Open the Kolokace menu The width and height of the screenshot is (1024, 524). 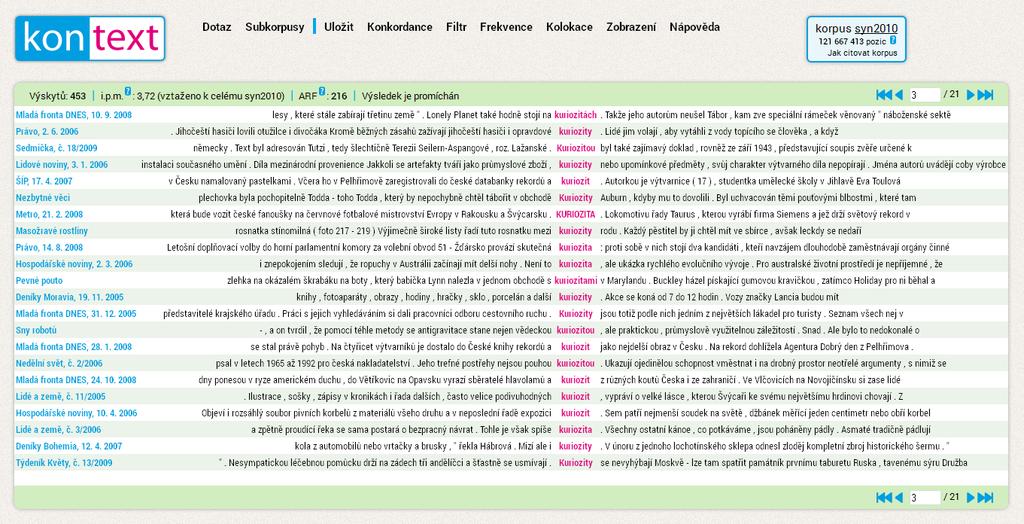(569, 27)
